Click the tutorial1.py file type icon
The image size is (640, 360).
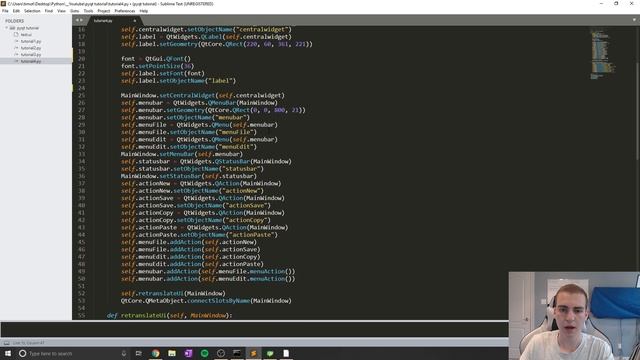click(16, 41)
